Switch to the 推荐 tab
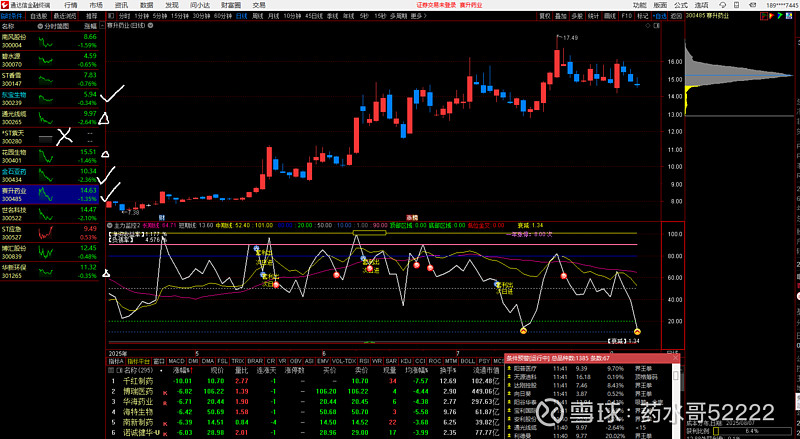 [x=91, y=16]
